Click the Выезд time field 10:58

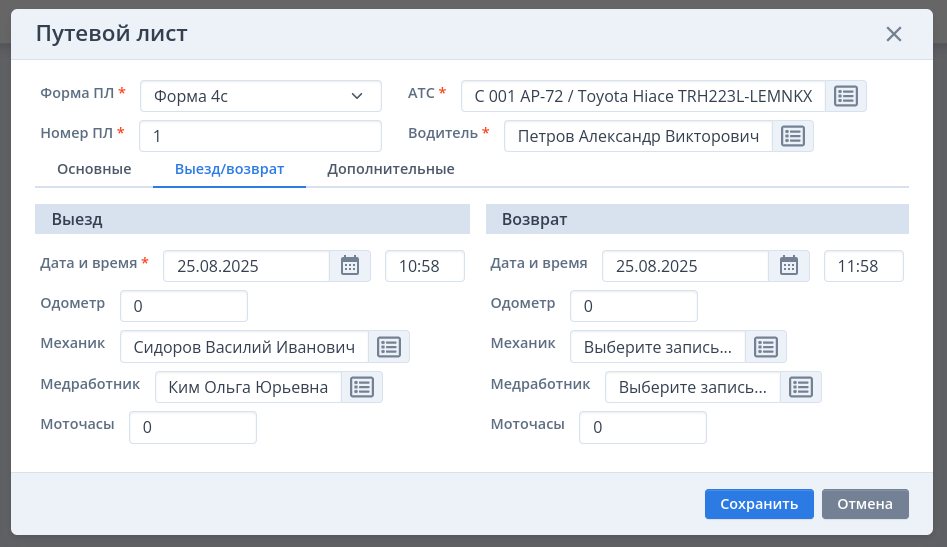point(425,266)
